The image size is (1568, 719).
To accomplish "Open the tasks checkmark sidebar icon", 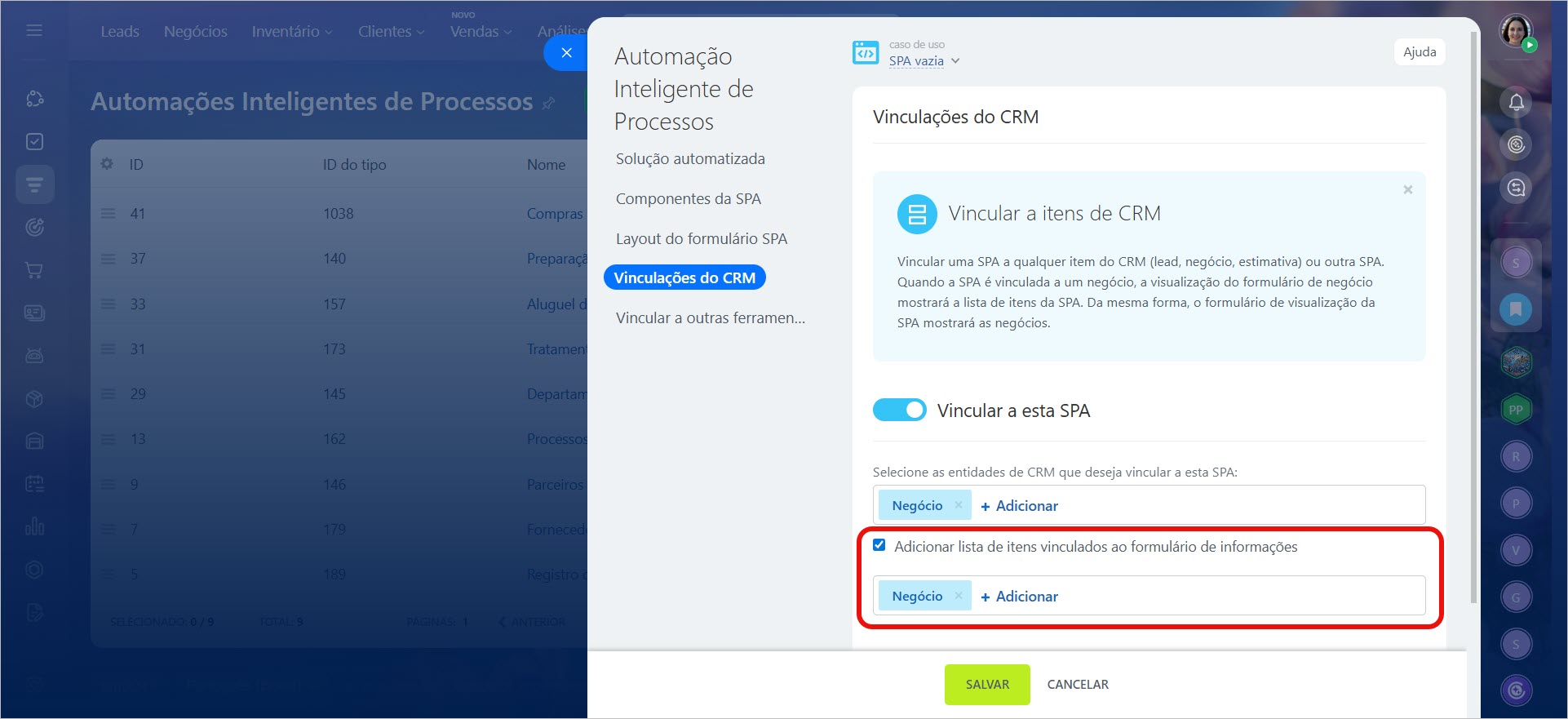I will 34,142.
